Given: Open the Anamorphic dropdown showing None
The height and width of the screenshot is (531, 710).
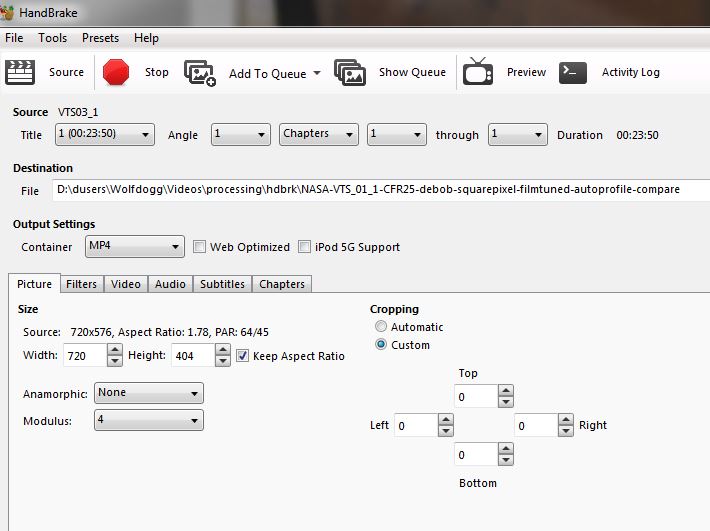Looking at the screenshot, I should click(149, 393).
